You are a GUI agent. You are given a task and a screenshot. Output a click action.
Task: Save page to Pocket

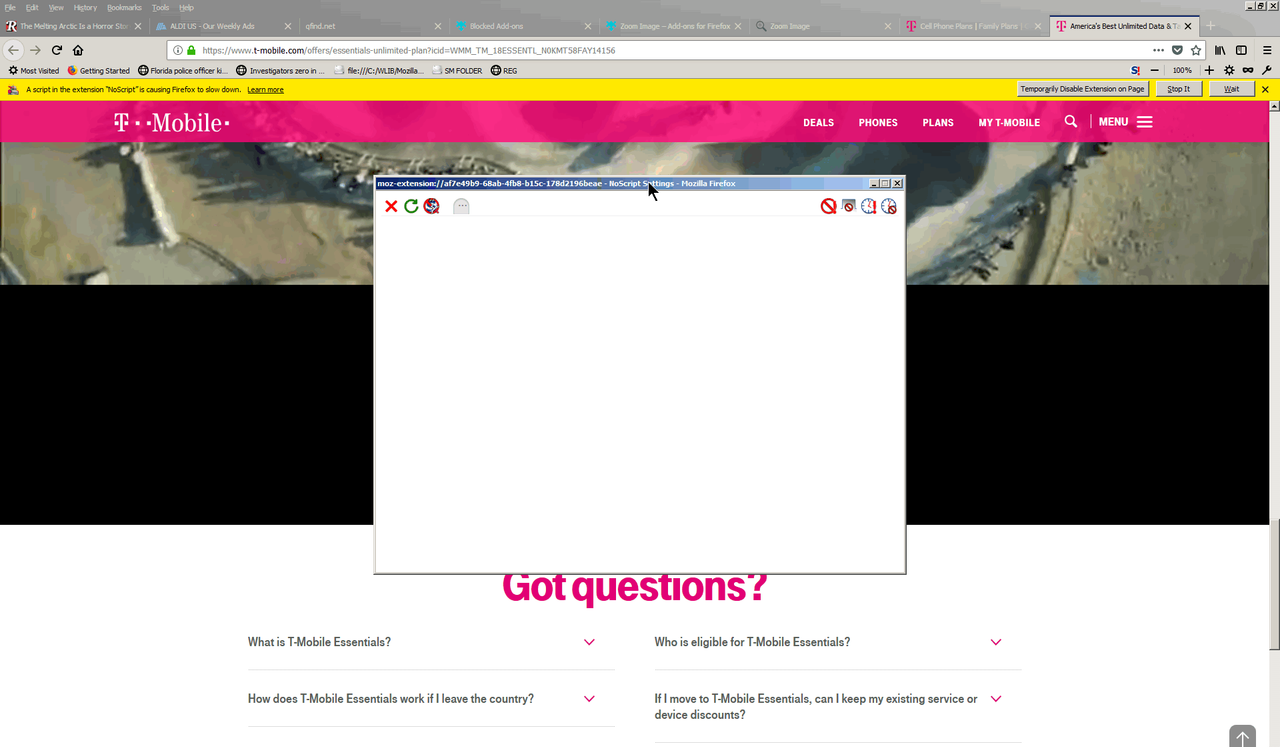(x=1177, y=50)
